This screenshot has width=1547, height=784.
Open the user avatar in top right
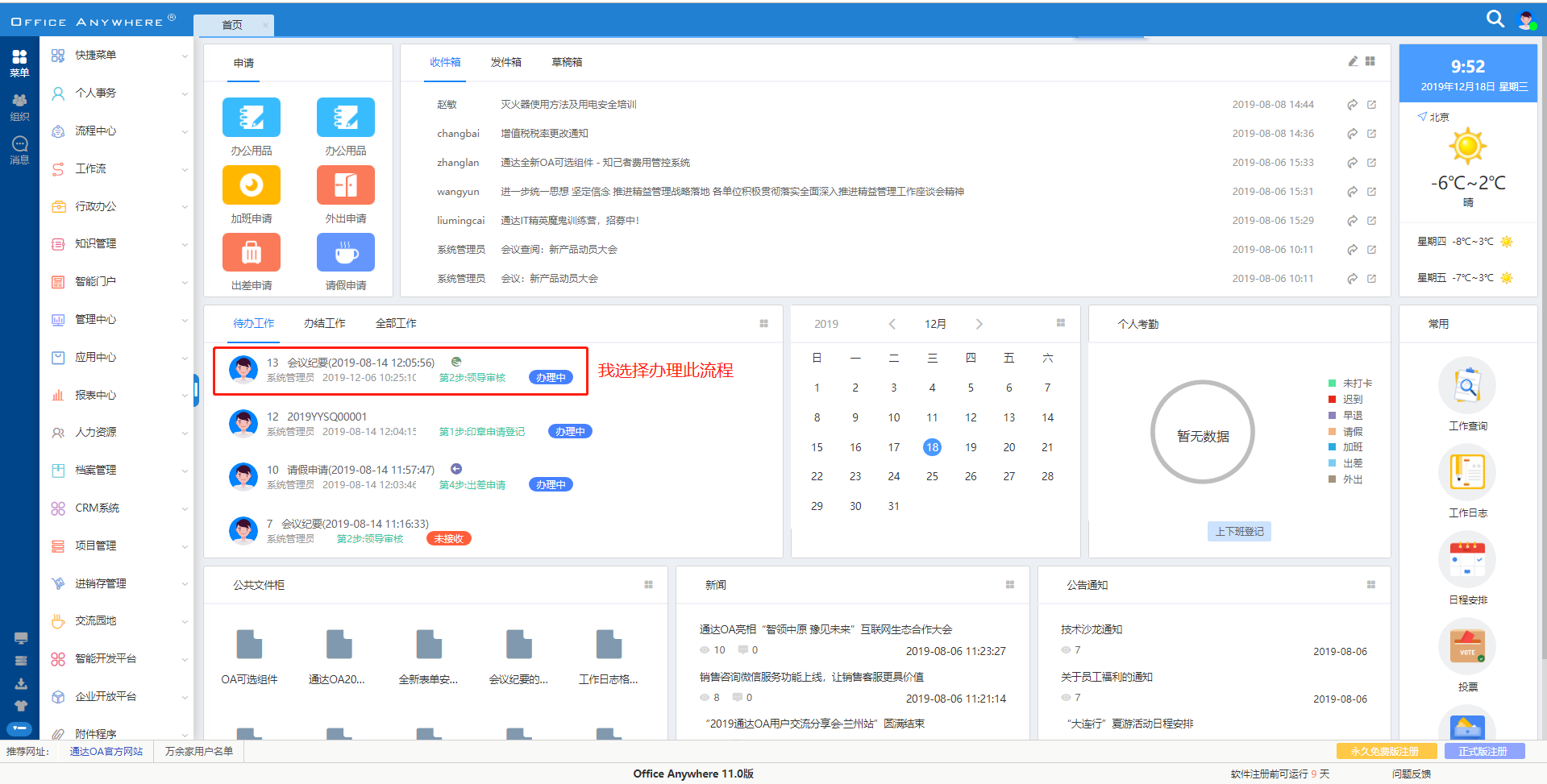point(1526,20)
